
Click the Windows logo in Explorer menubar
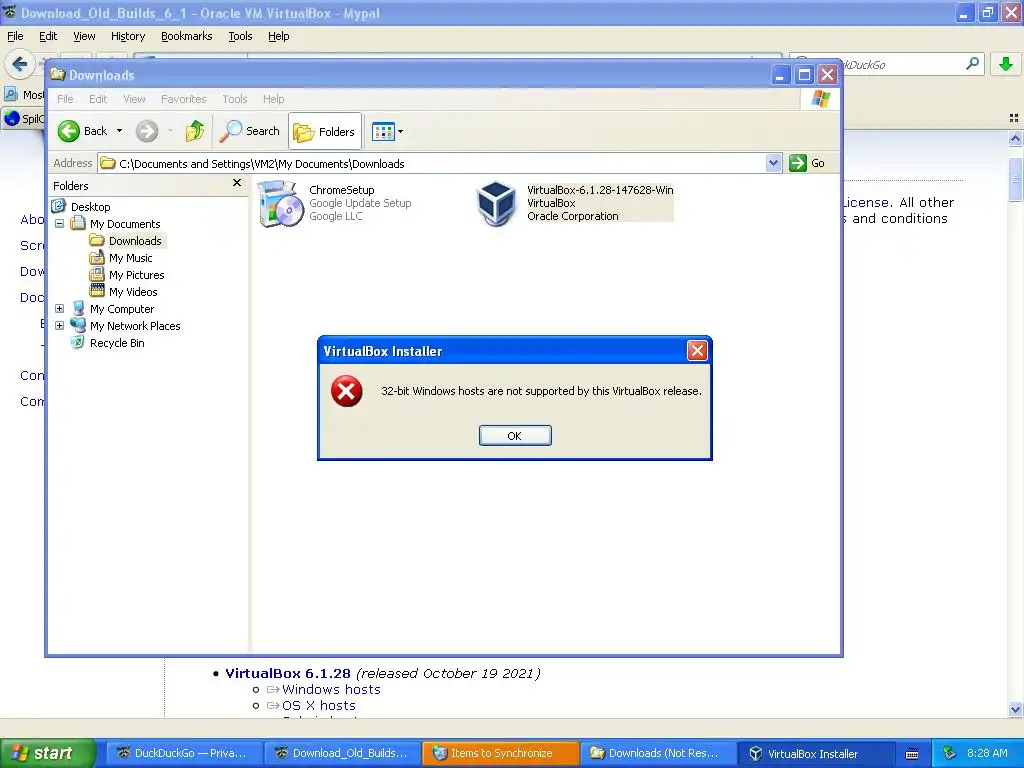[820, 99]
